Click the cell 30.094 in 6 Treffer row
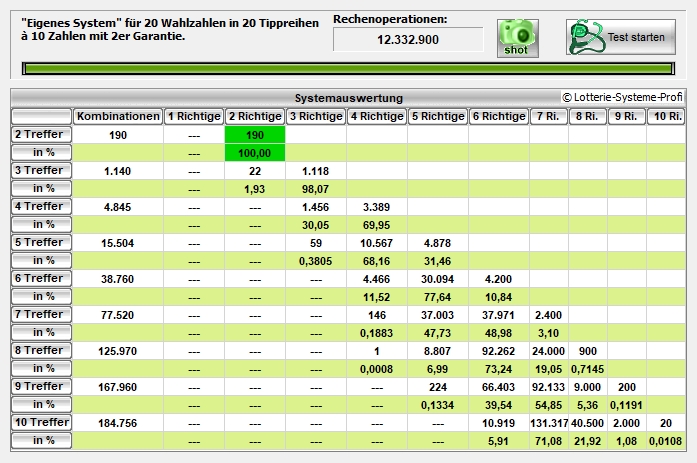 (x=437, y=279)
